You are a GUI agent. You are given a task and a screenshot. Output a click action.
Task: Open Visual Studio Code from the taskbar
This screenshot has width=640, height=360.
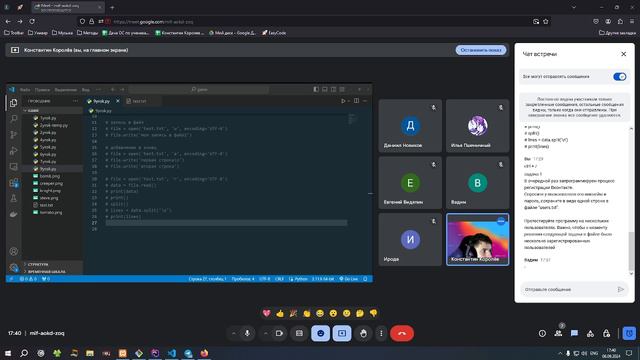172,353
